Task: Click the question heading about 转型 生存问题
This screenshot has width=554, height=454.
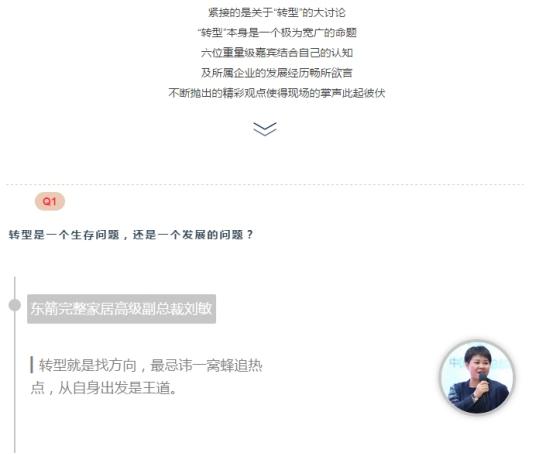Action: [x=131, y=235]
